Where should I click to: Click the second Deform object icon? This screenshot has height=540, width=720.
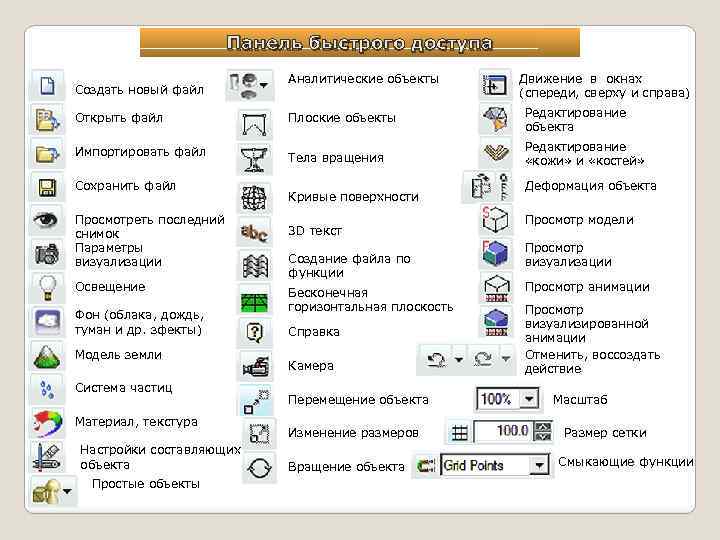tap(504, 186)
